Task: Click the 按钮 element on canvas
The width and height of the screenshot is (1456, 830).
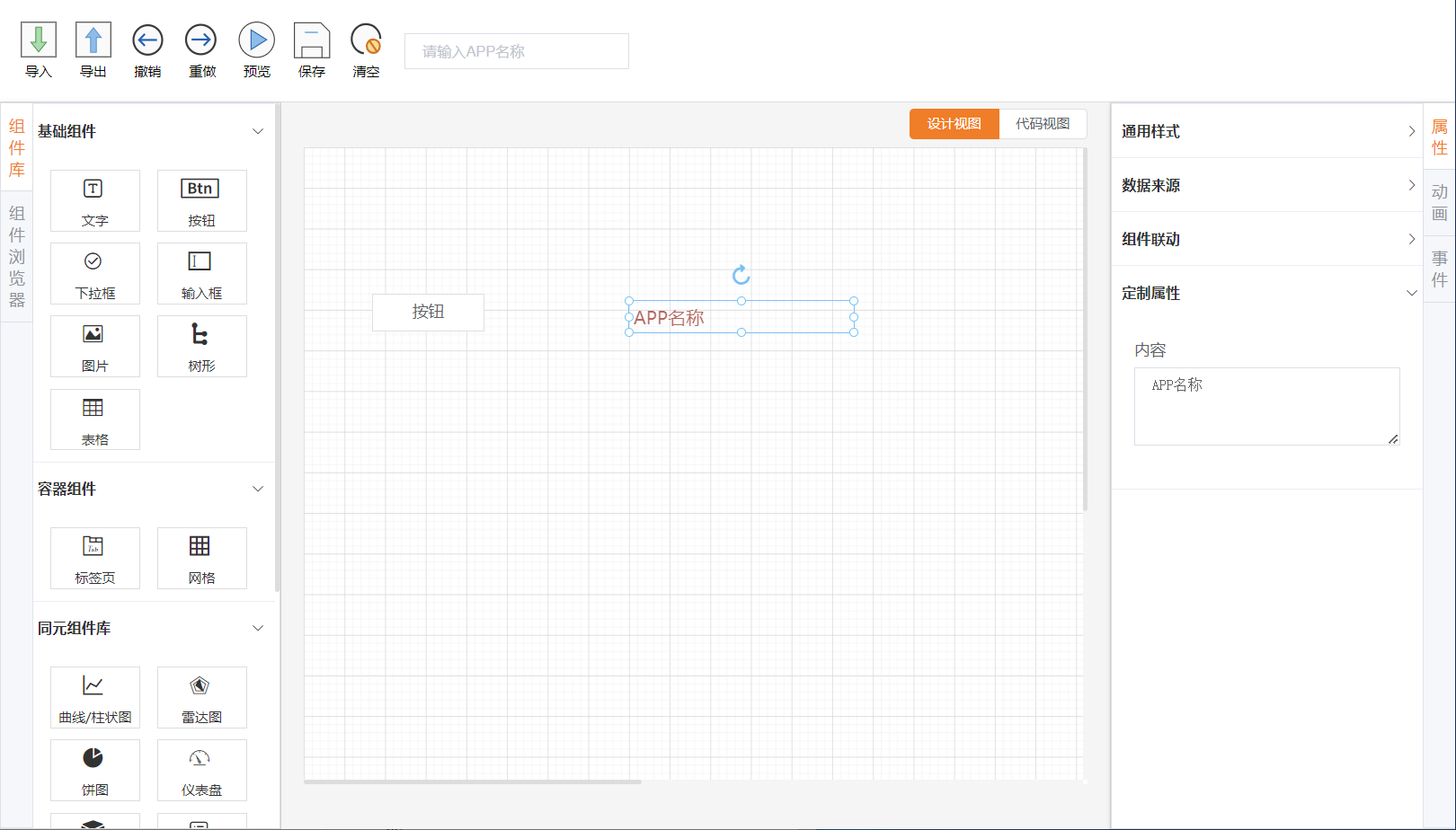Action: (428, 312)
